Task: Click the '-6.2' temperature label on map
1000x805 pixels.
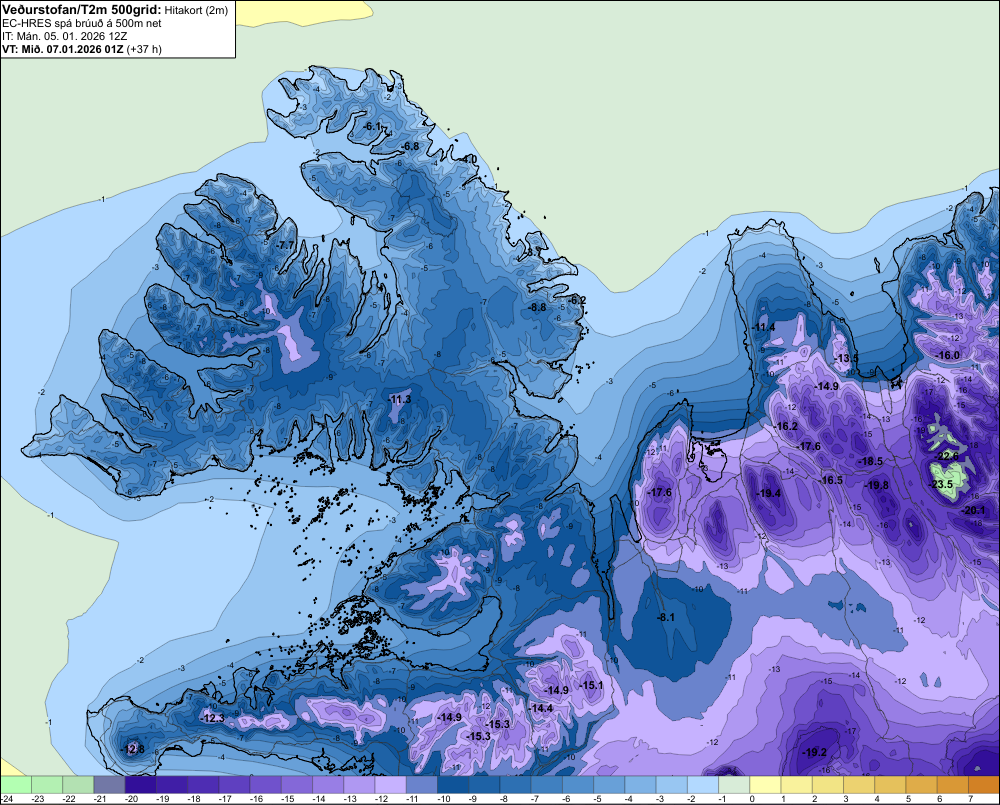Action: coord(577,300)
